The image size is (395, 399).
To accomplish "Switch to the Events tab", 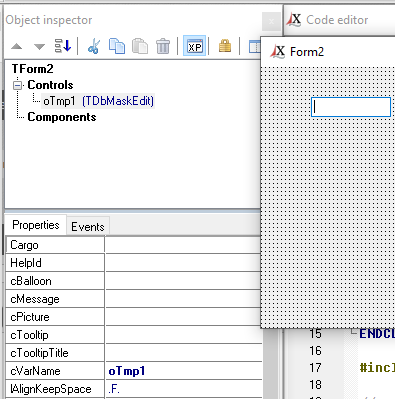I will [88, 227].
